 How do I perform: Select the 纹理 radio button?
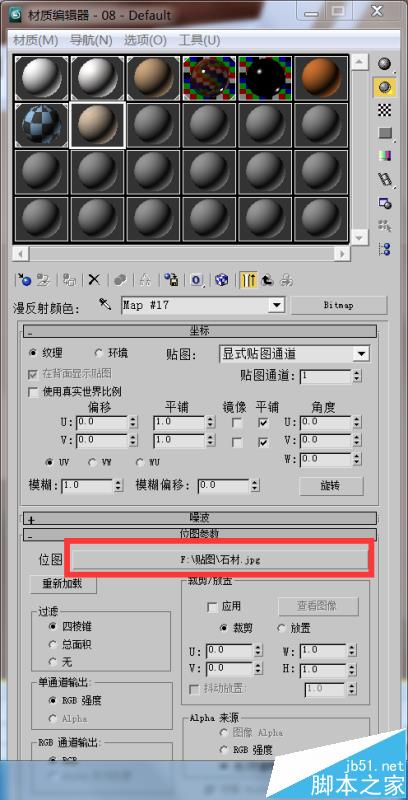click(33, 353)
